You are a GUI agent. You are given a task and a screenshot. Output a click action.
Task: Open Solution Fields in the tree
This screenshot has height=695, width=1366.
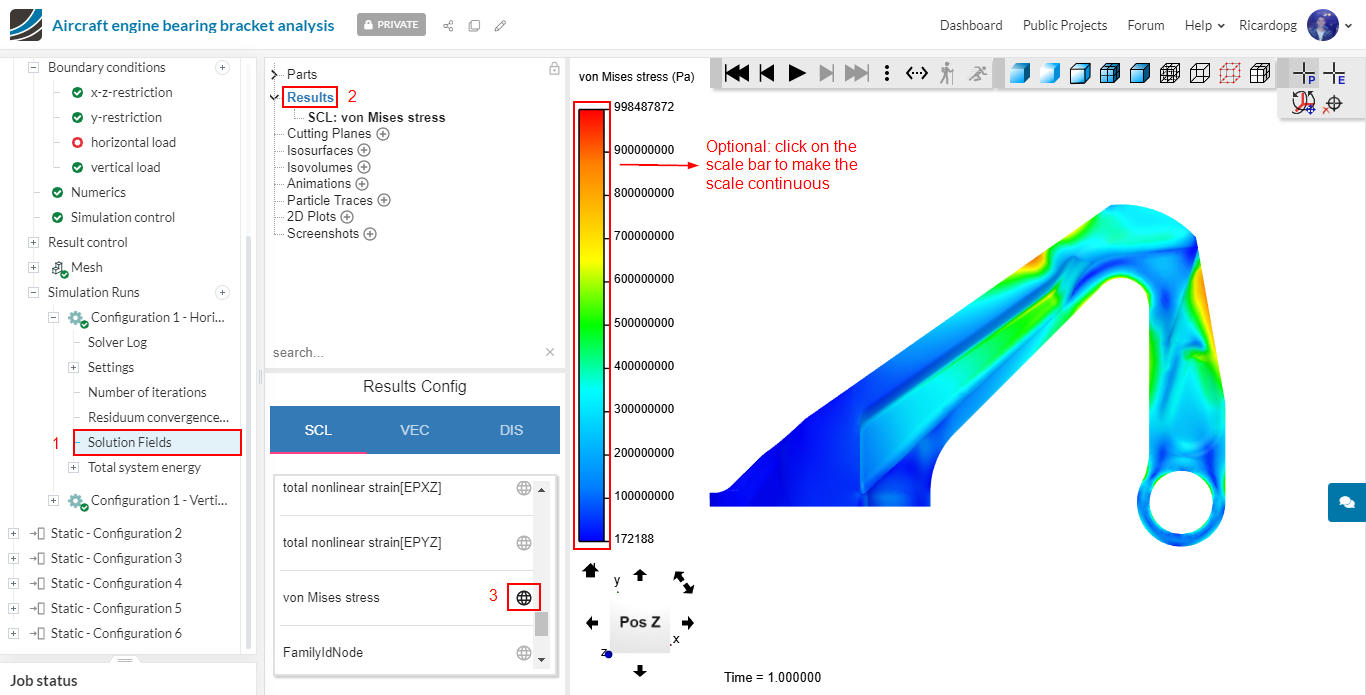(129, 443)
